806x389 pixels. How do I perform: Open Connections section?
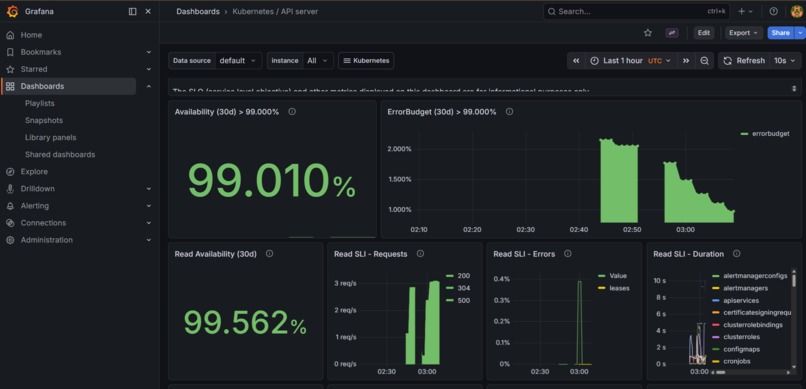pyautogui.click(x=43, y=223)
